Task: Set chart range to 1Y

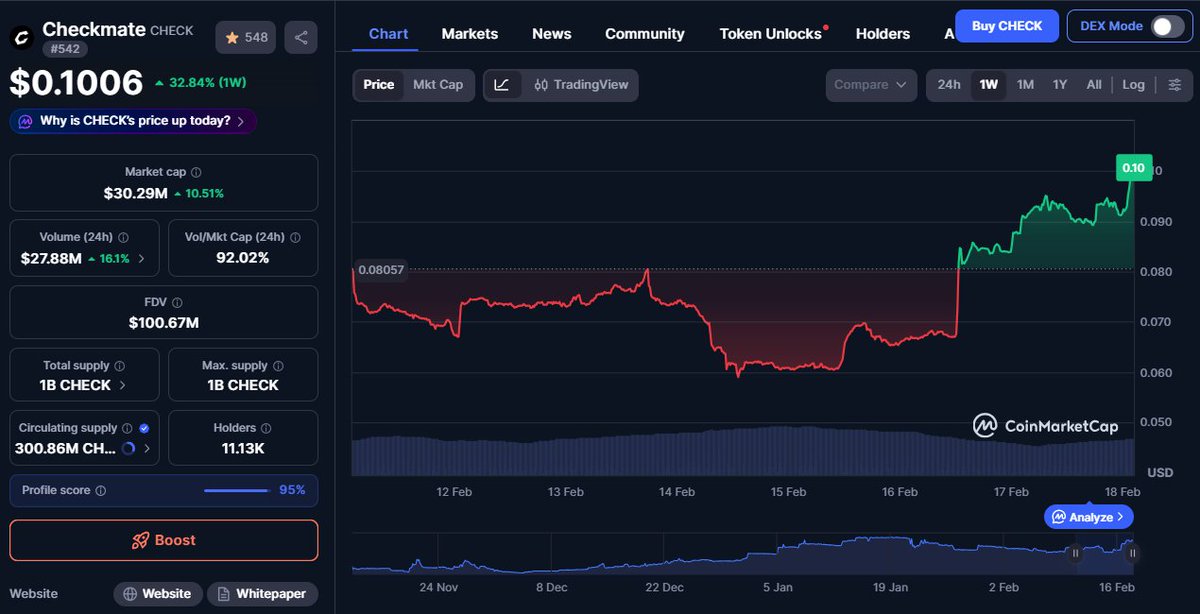Action: coord(1060,85)
